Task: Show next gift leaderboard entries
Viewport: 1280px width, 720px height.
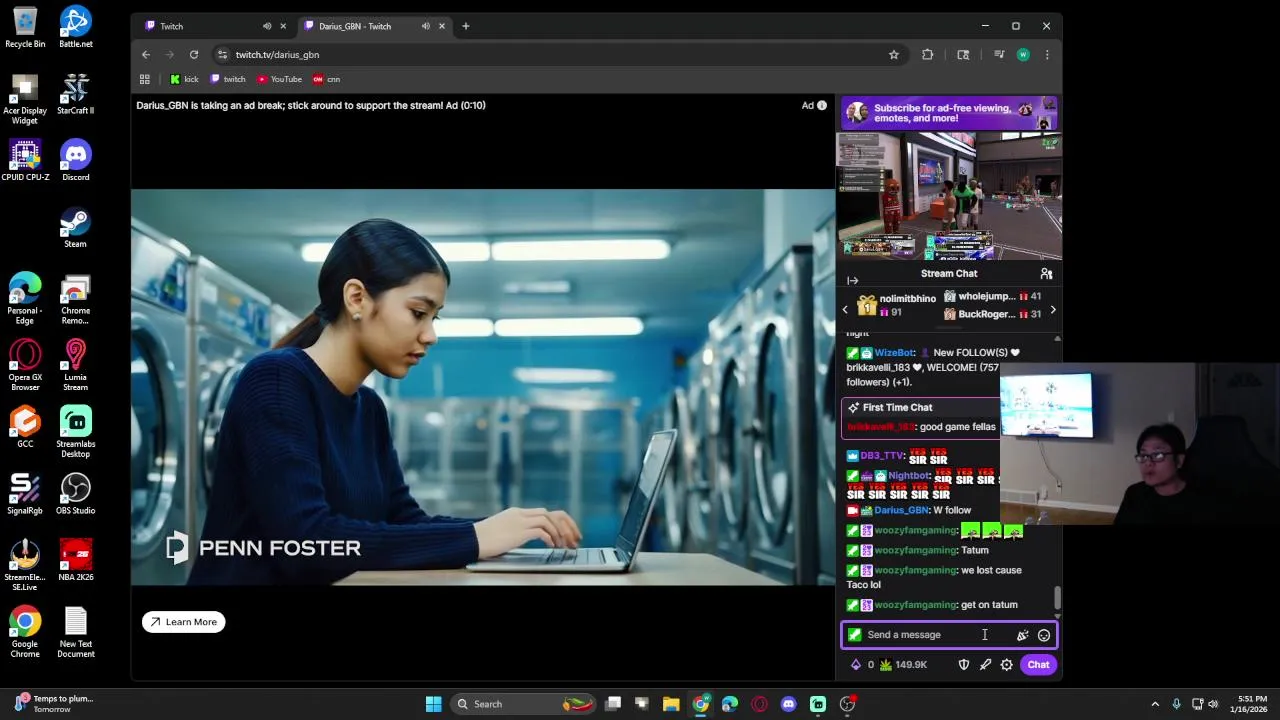Action: (x=1052, y=310)
